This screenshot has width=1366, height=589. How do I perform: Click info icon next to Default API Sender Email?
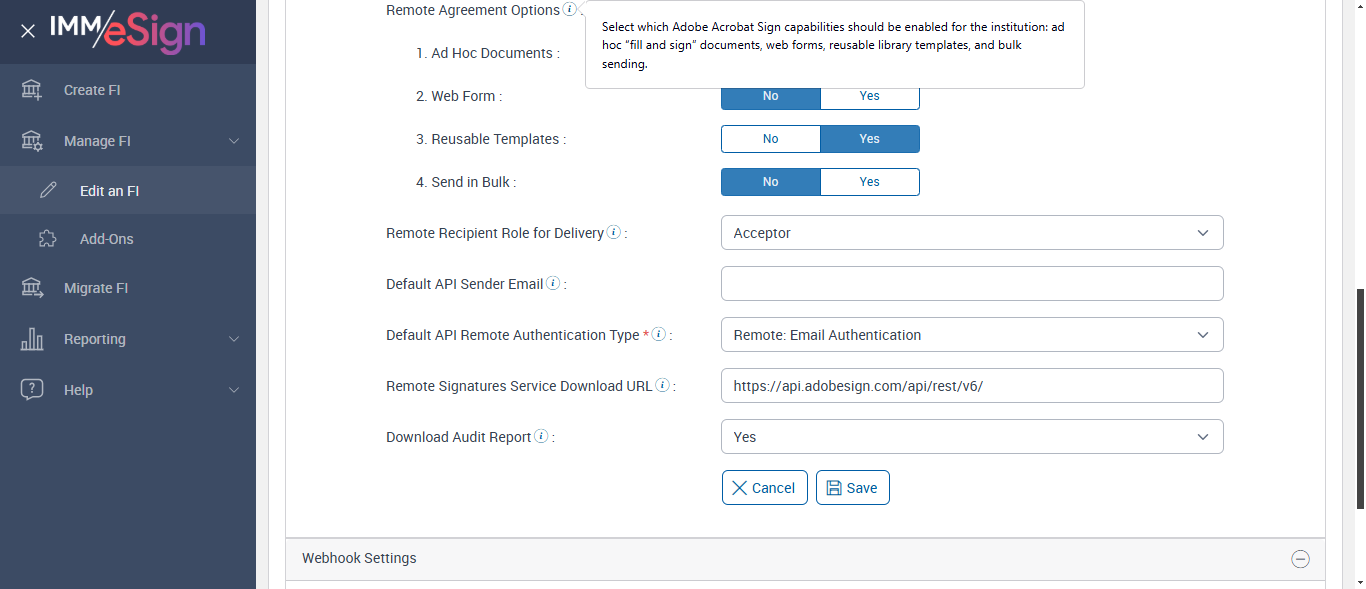553,284
